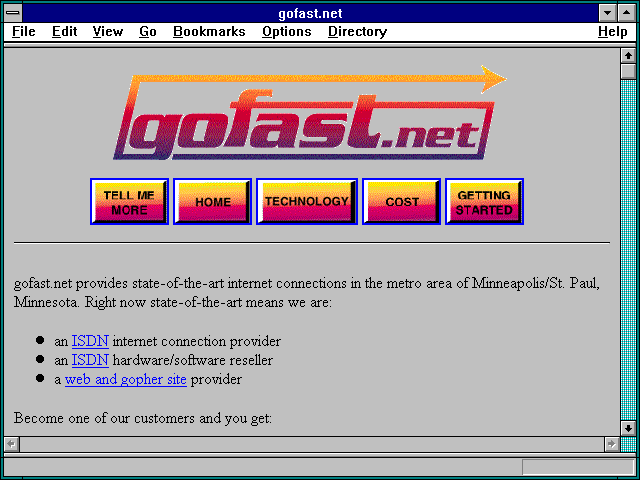Minimize the gofast.net window
Viewport: 640px width, 480px height.
pyautogui.click(x=607, y=13)
